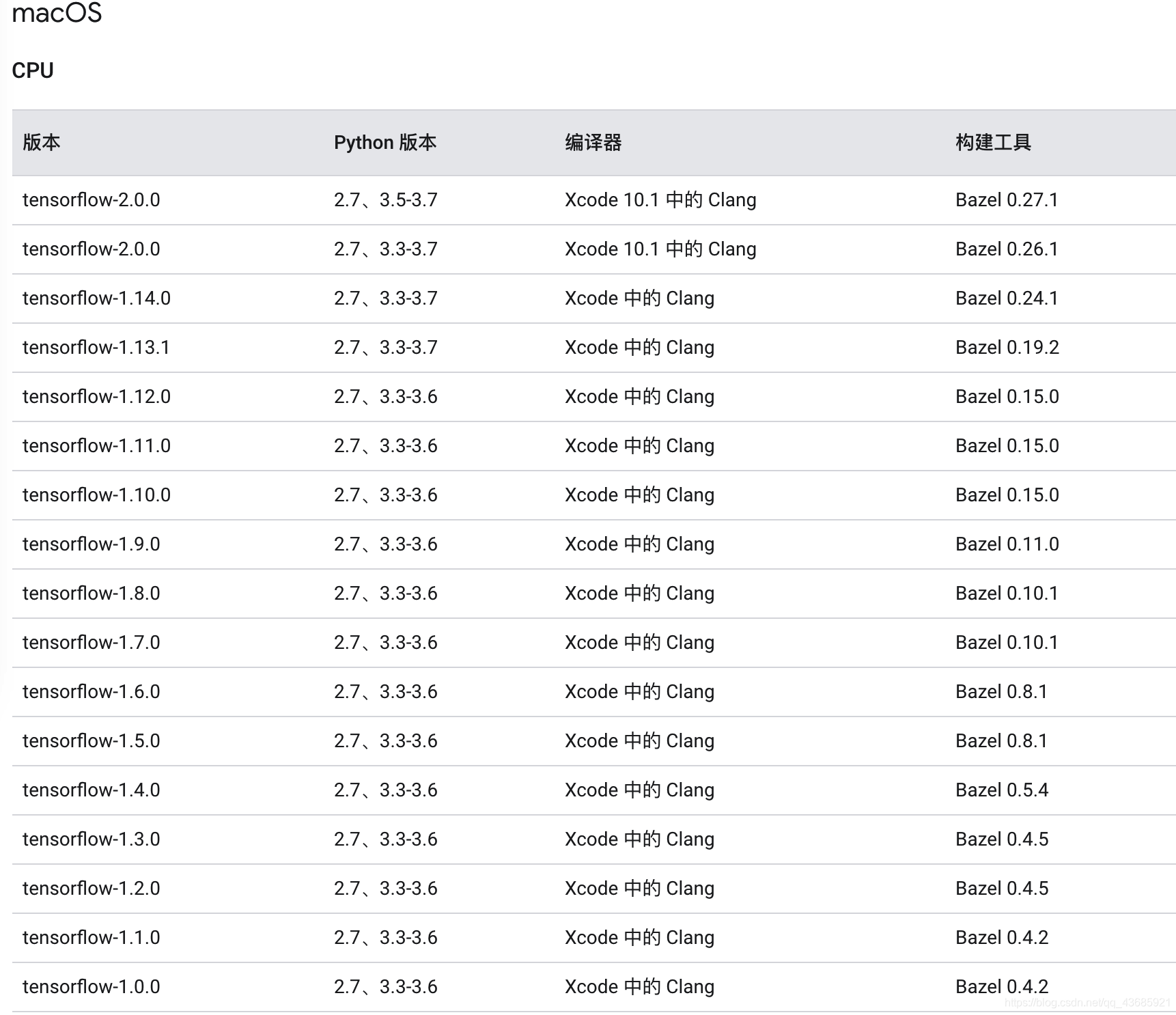Click the CPU subsection heading
1176x1015 pixels.
tap(33, 70)
